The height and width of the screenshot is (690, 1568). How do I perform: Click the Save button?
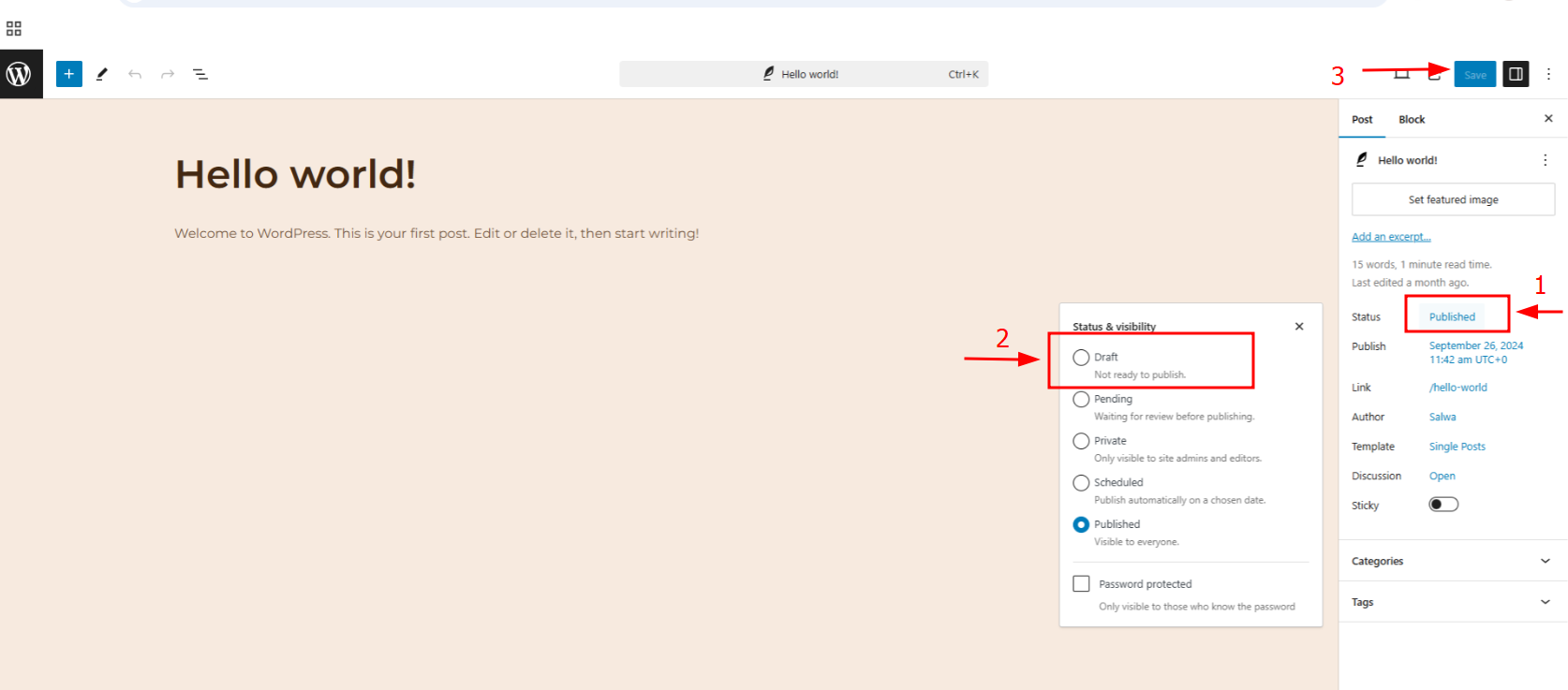1474,74
